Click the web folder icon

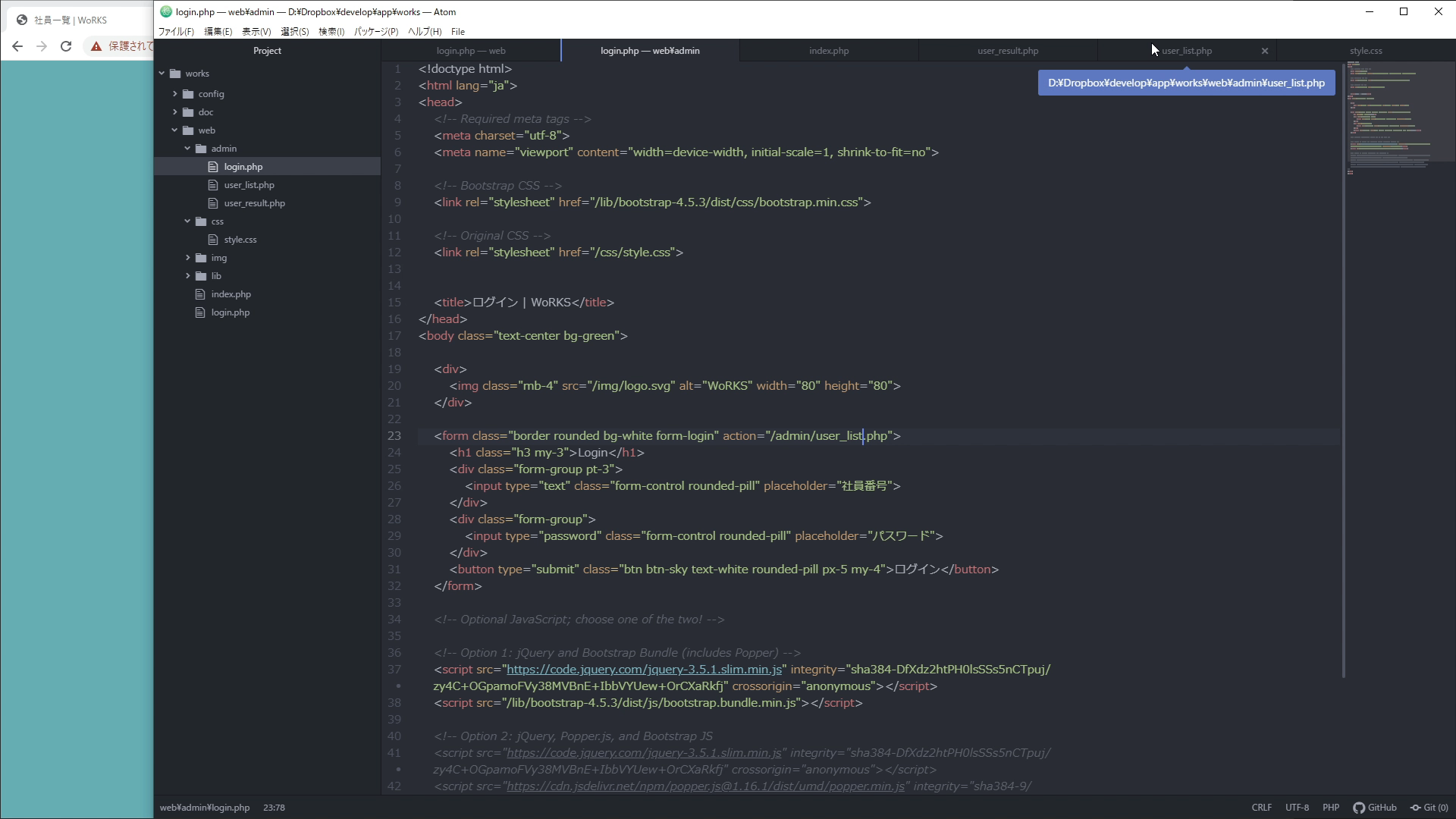pyautogui.click(x=188, y=130)
